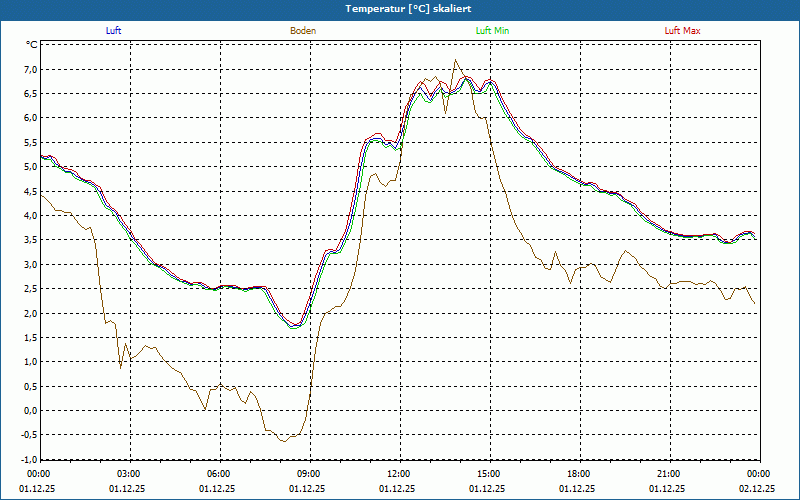Pick the 3,5 label on the temperature axis
This screenshot has height=500, width=800.
coord(30,240)
